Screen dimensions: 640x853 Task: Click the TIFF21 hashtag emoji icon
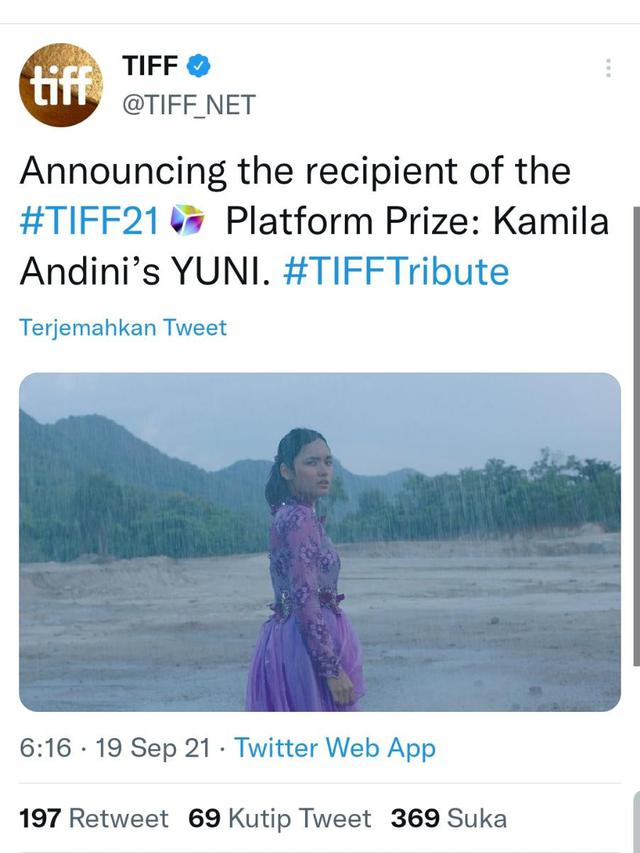point(186,221)
